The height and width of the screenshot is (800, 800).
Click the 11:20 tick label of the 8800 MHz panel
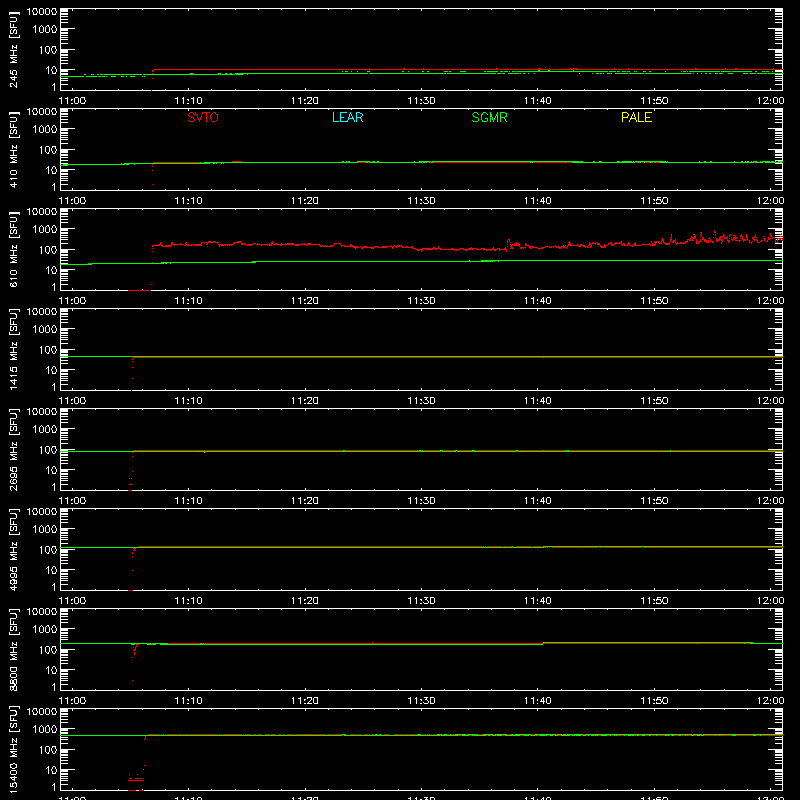click(x=305, y=701)
